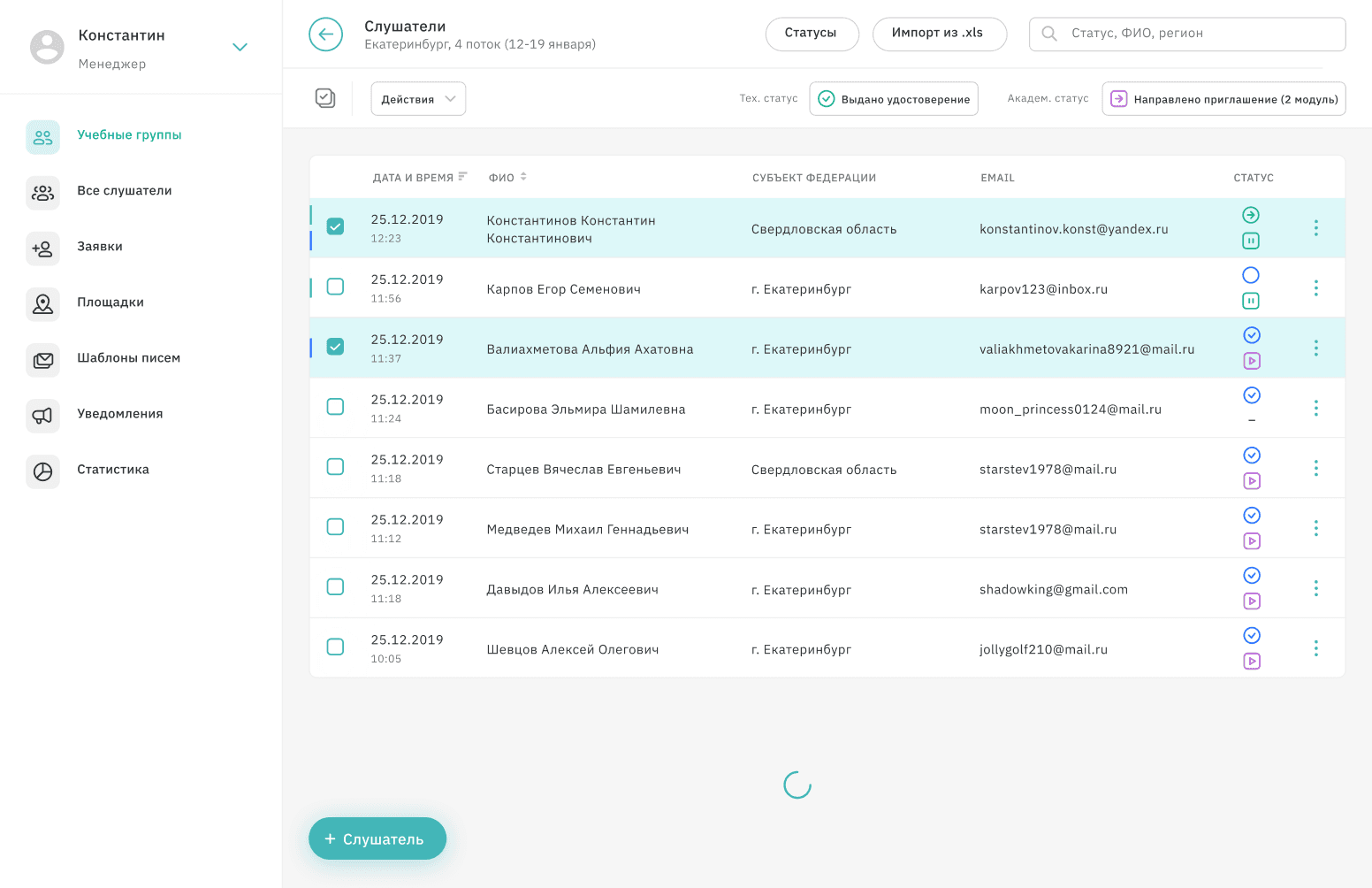Open three-dot menu for Шевцов Алексей Олегович

[1315, 648]
